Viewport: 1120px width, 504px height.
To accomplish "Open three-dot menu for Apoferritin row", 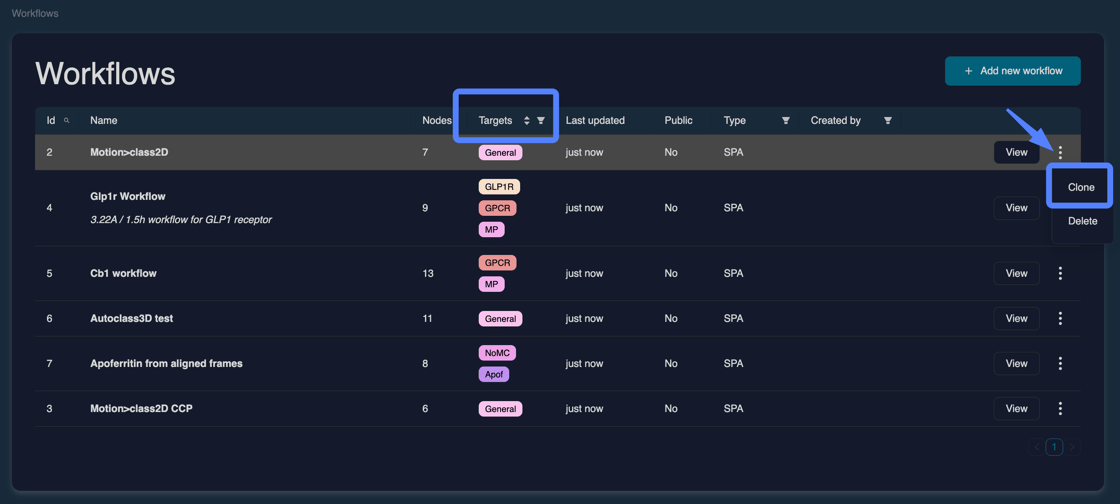I will [x=1060, y=363].
